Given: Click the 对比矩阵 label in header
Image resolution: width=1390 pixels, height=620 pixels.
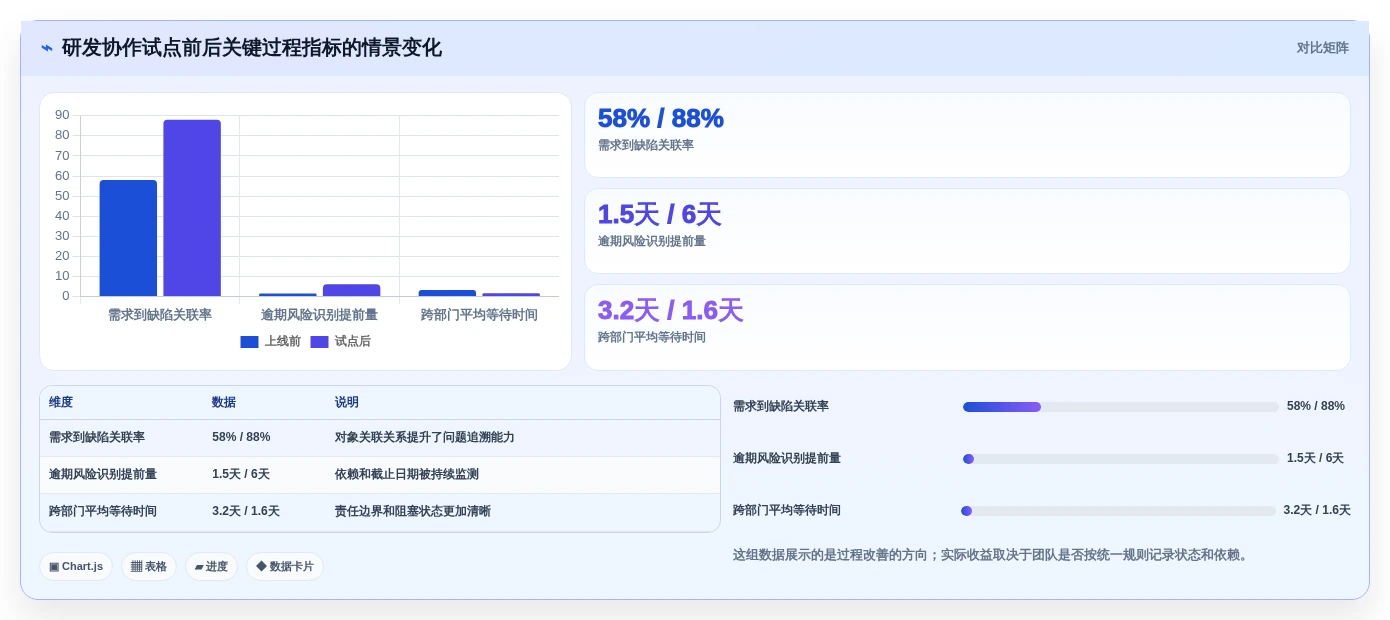Looking at the screenshot, I should [1322, 48].
